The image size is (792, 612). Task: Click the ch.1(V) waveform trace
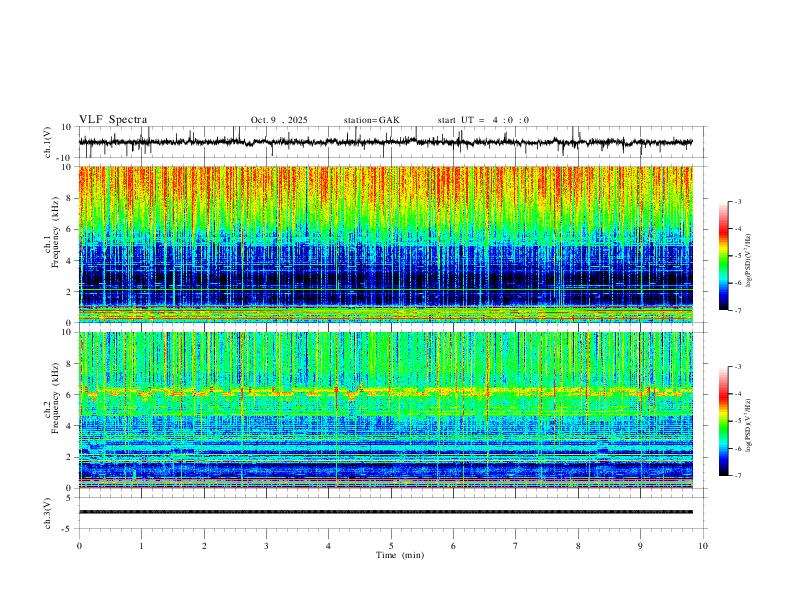click(386, 142)
